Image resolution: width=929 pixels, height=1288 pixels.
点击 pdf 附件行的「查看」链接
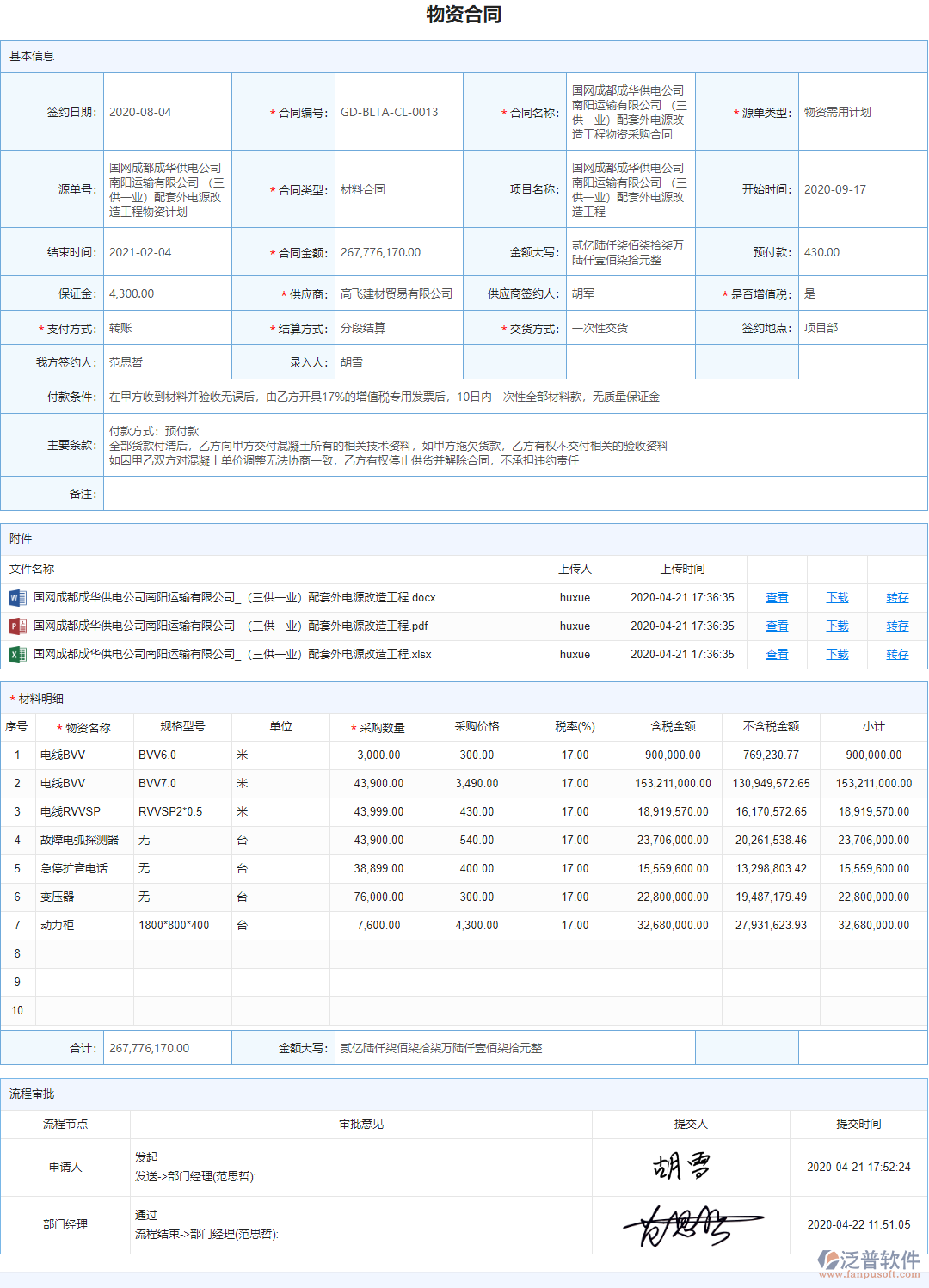[x=777, y=626]
